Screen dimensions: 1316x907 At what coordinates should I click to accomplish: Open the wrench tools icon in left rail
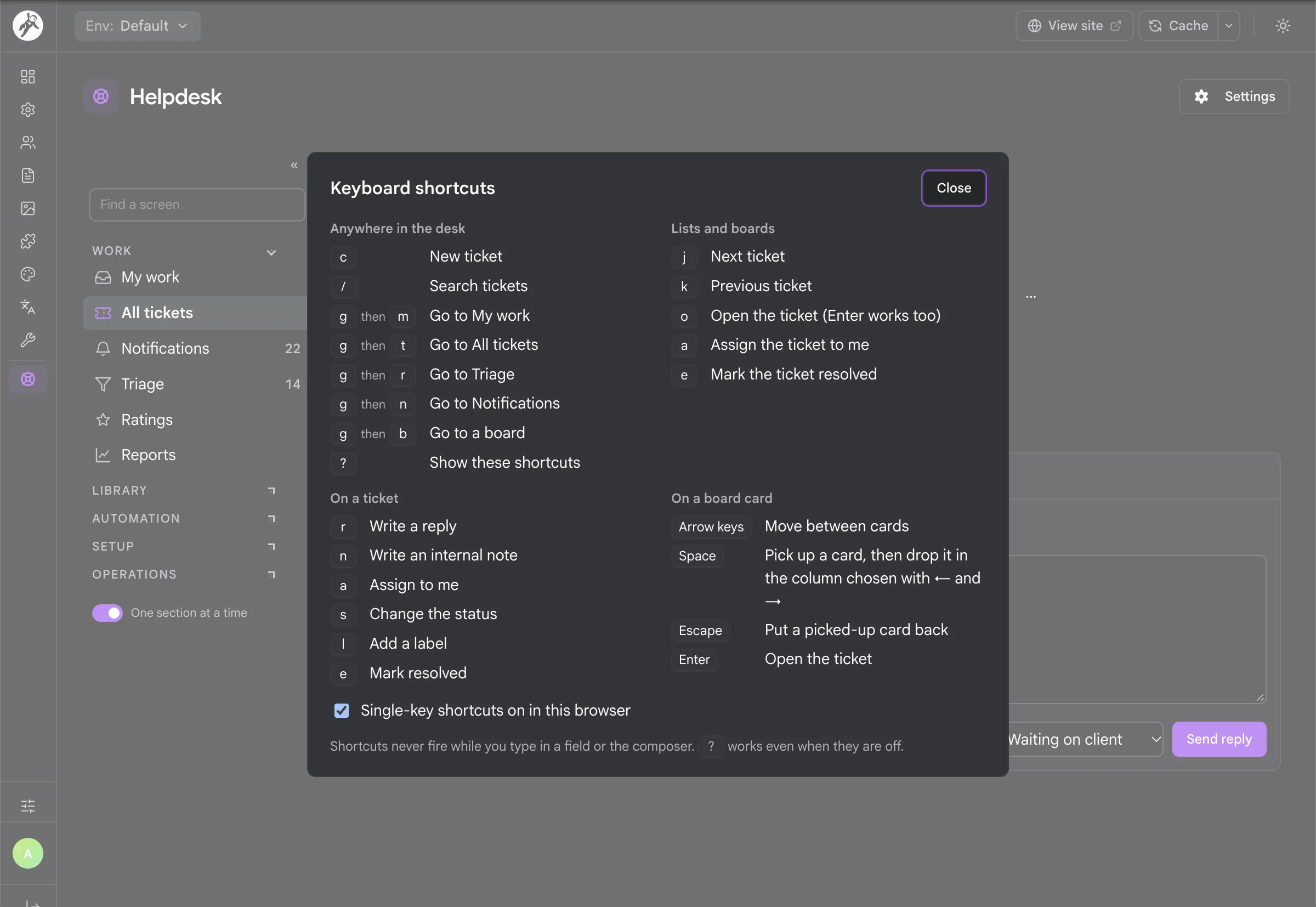pos(28,340)
